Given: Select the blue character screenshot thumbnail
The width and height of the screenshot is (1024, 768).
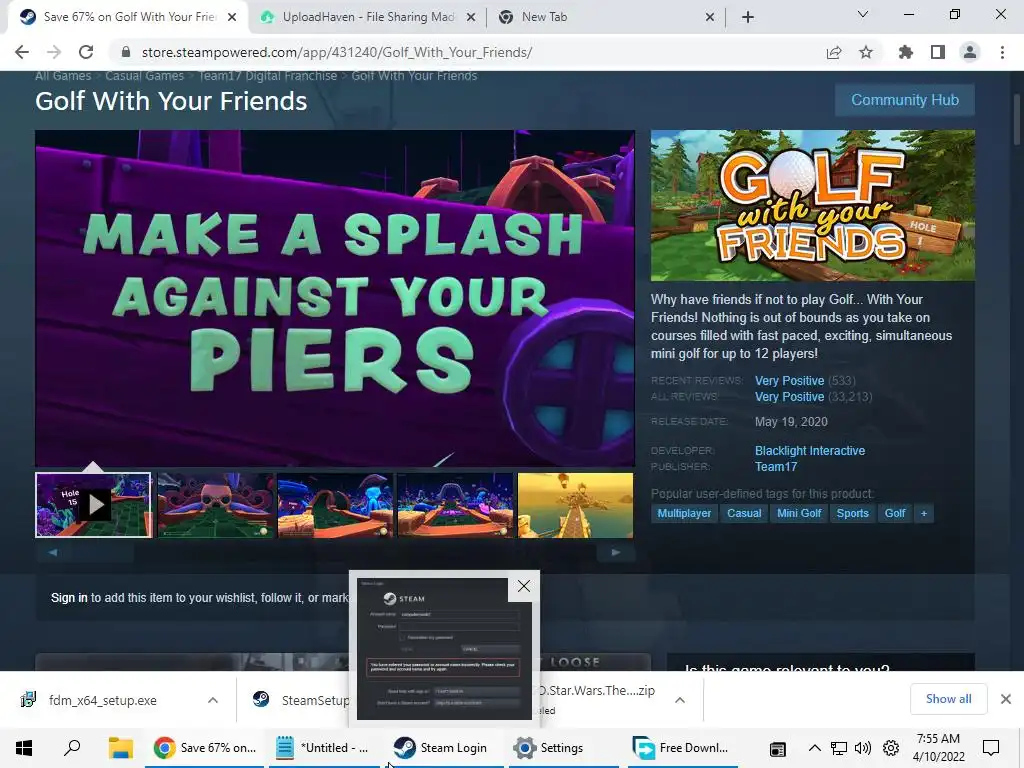Looking at the screenshot, I should click(x=336, y=505).
